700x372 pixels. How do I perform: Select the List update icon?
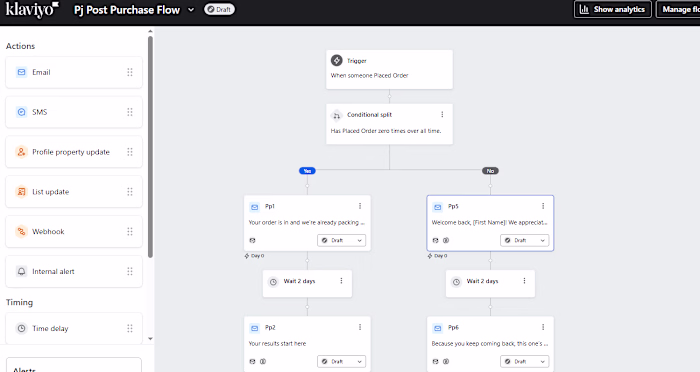[x=21, y=192]
